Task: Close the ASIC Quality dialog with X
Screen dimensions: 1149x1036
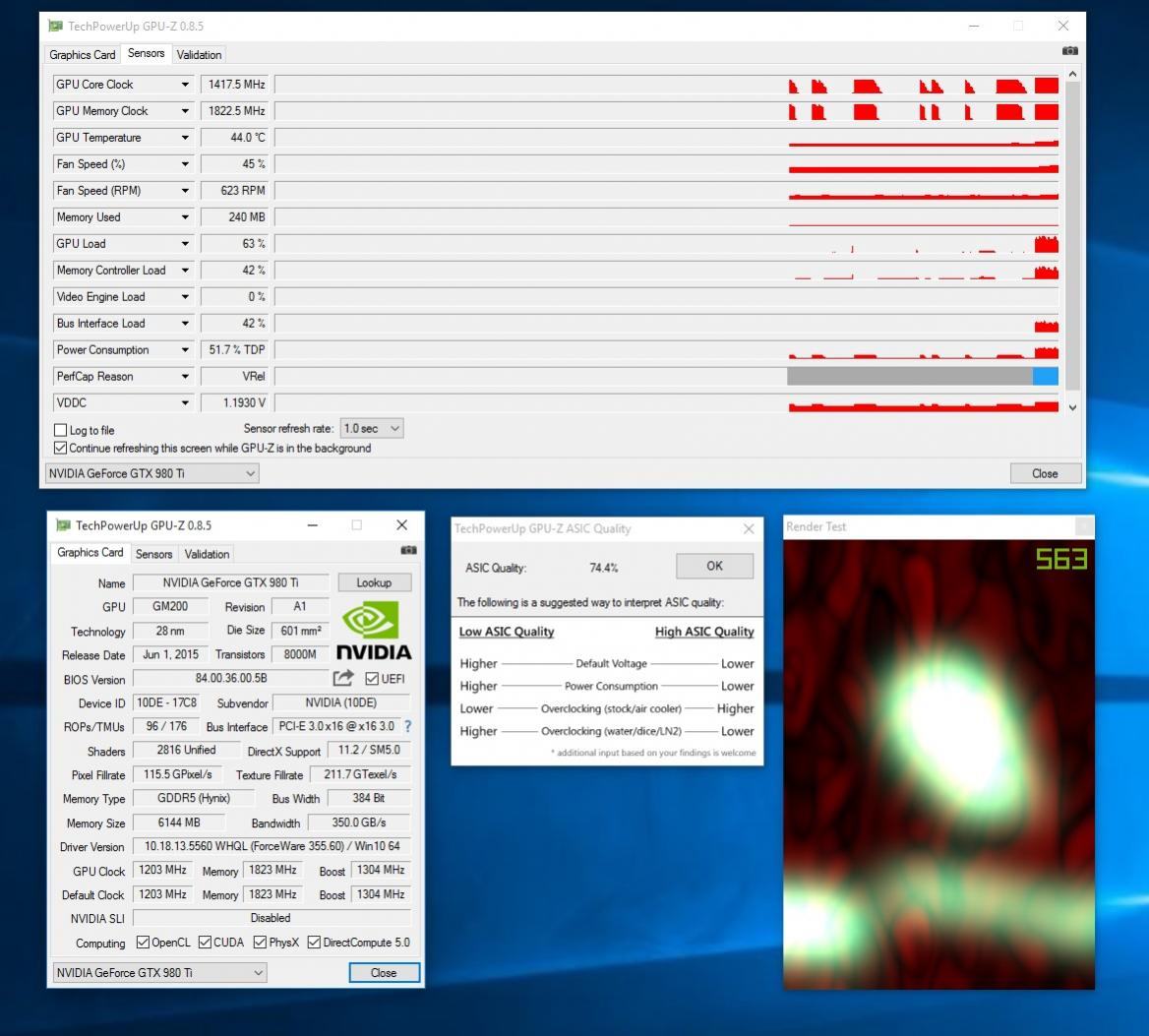Action: [x=749, y=528]
